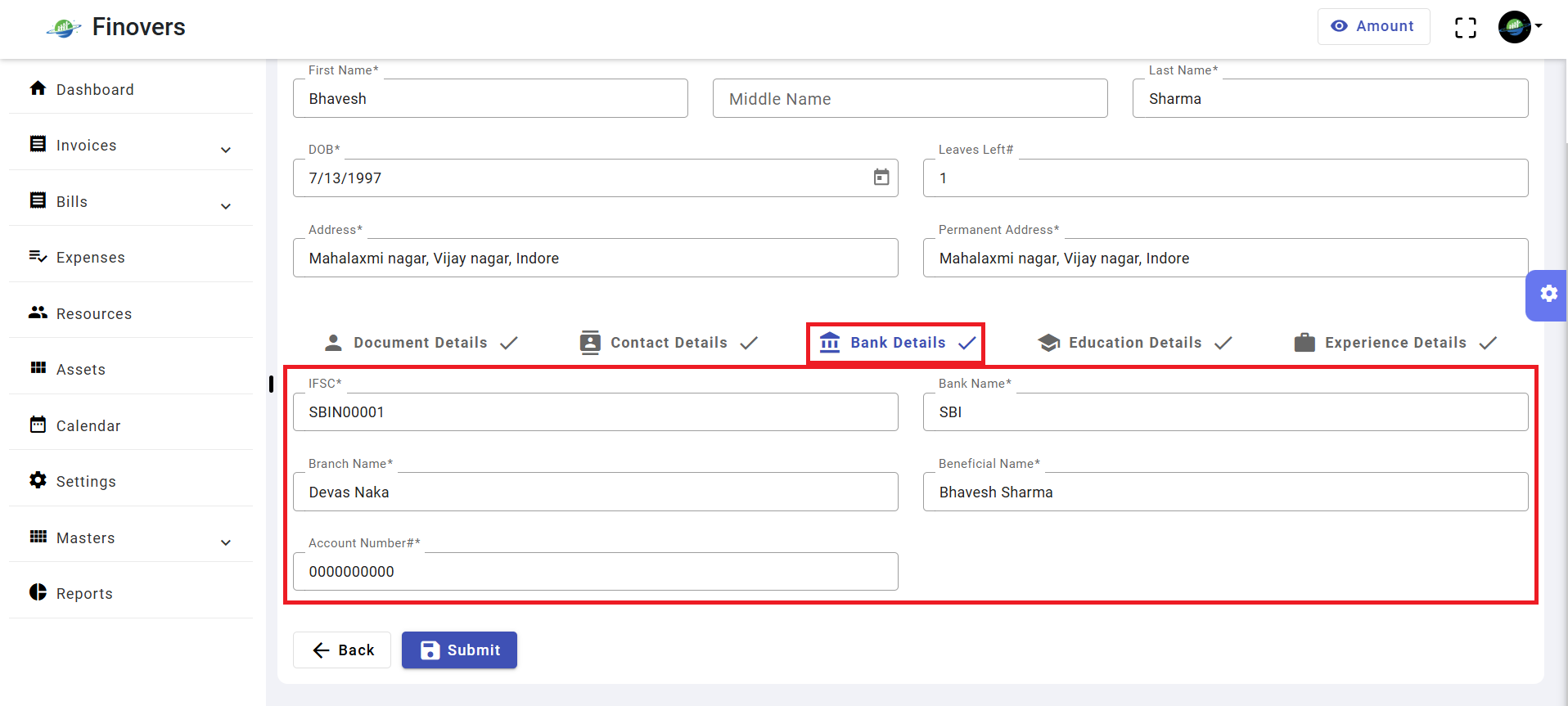Image resolution: width=1568 pixels, height=706 pixels.
Task: Open Dashboard home icon in sidebar
Action: pos(38,88)
